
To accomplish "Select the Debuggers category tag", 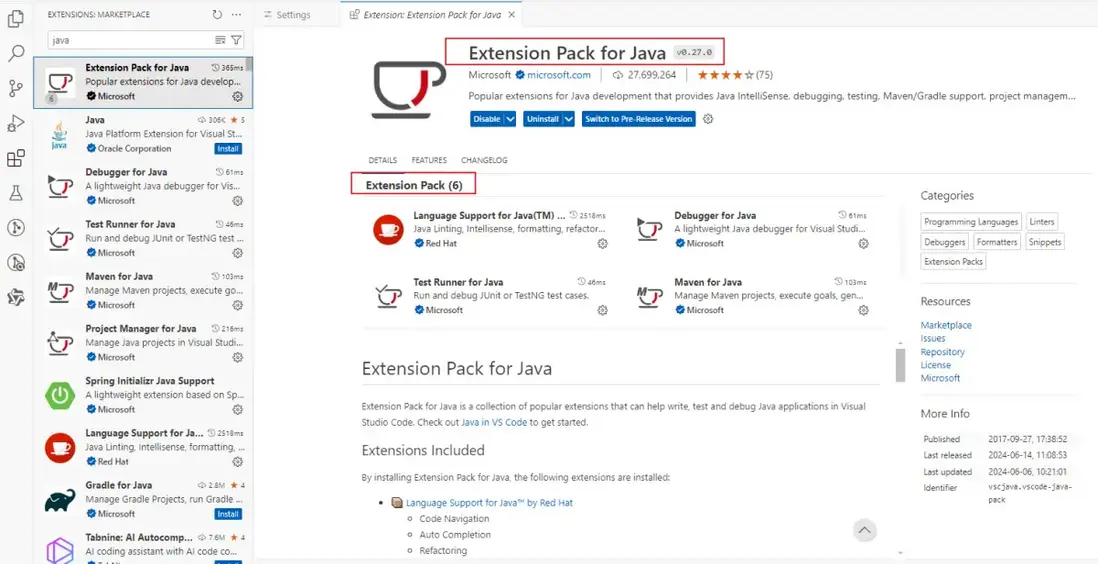I will tap(945, 242).
